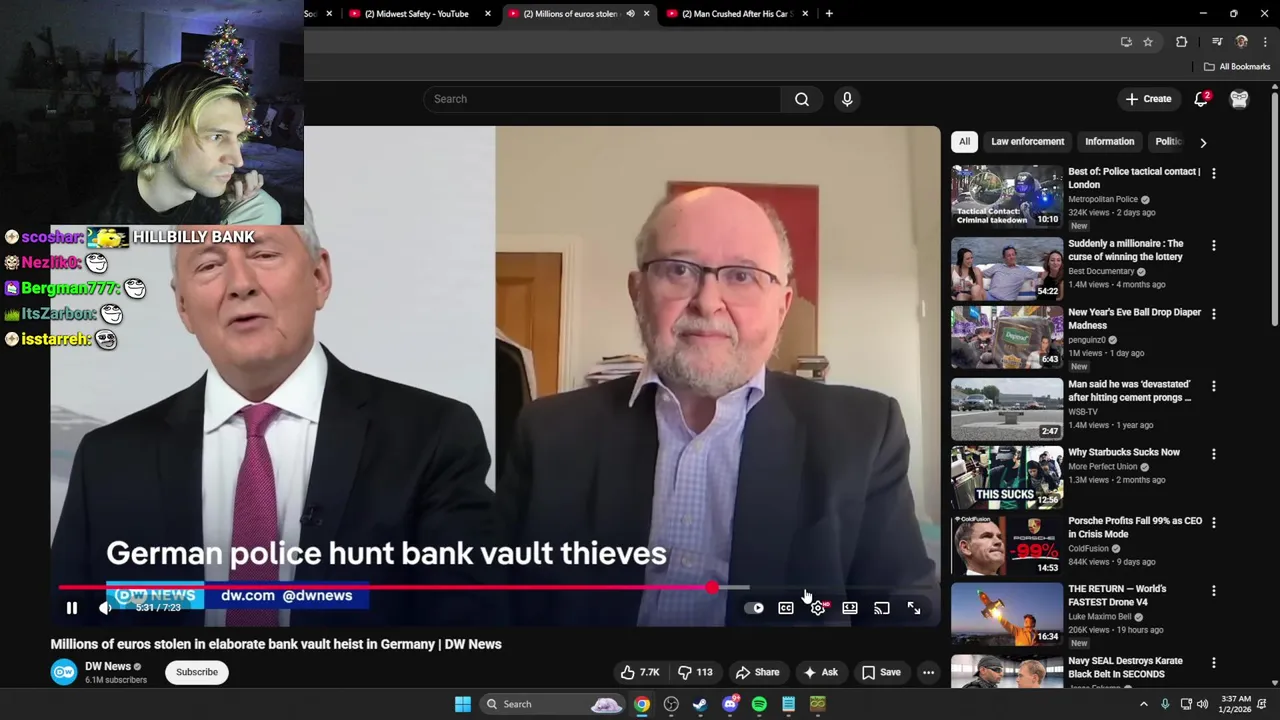Toggle closed captions on the video
The width and height of the screenshot is (1280, 720).
[x=786, y=608]
